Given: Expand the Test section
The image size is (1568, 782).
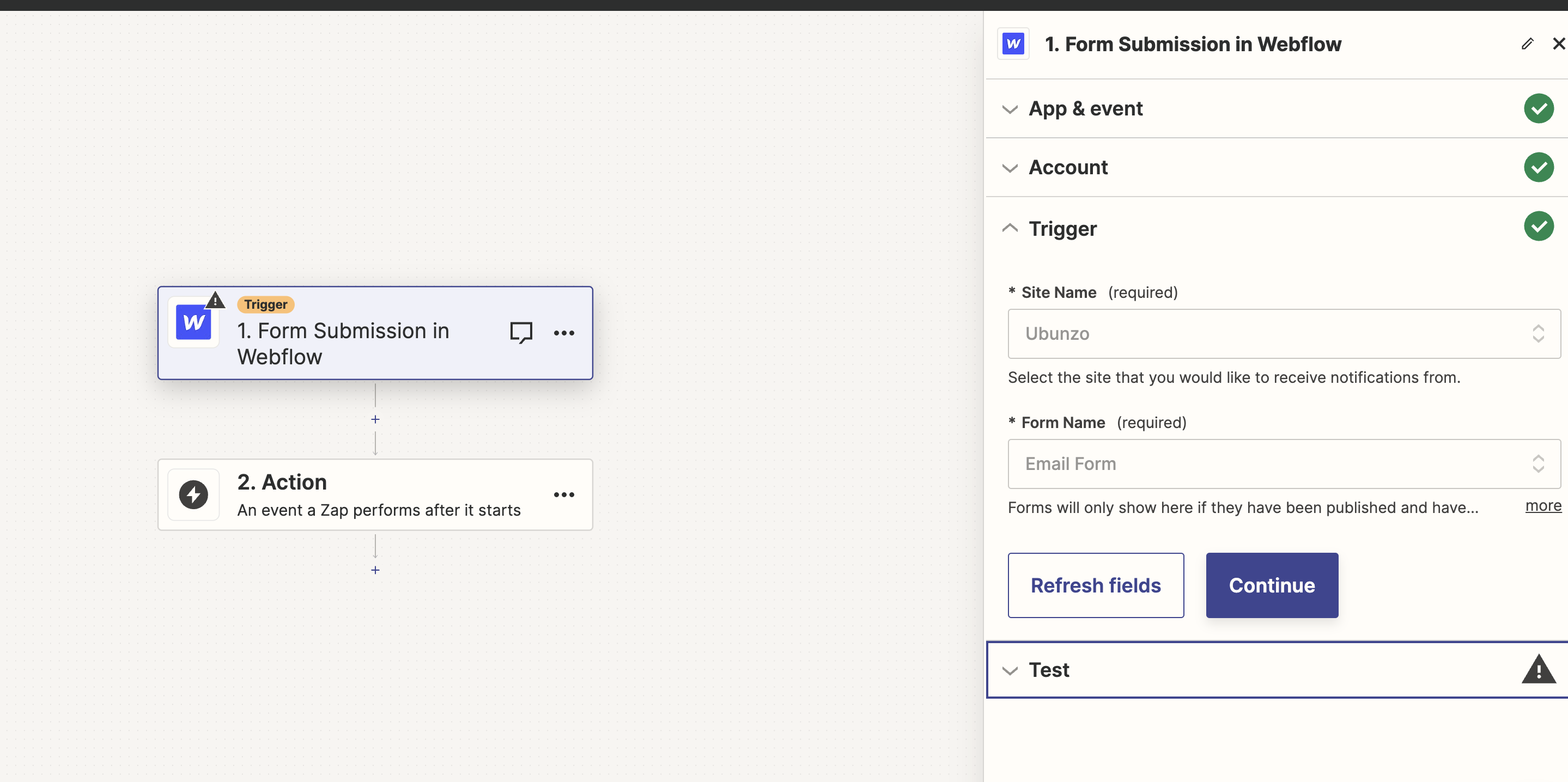Looking at the screenshot, I should 1277,669.
